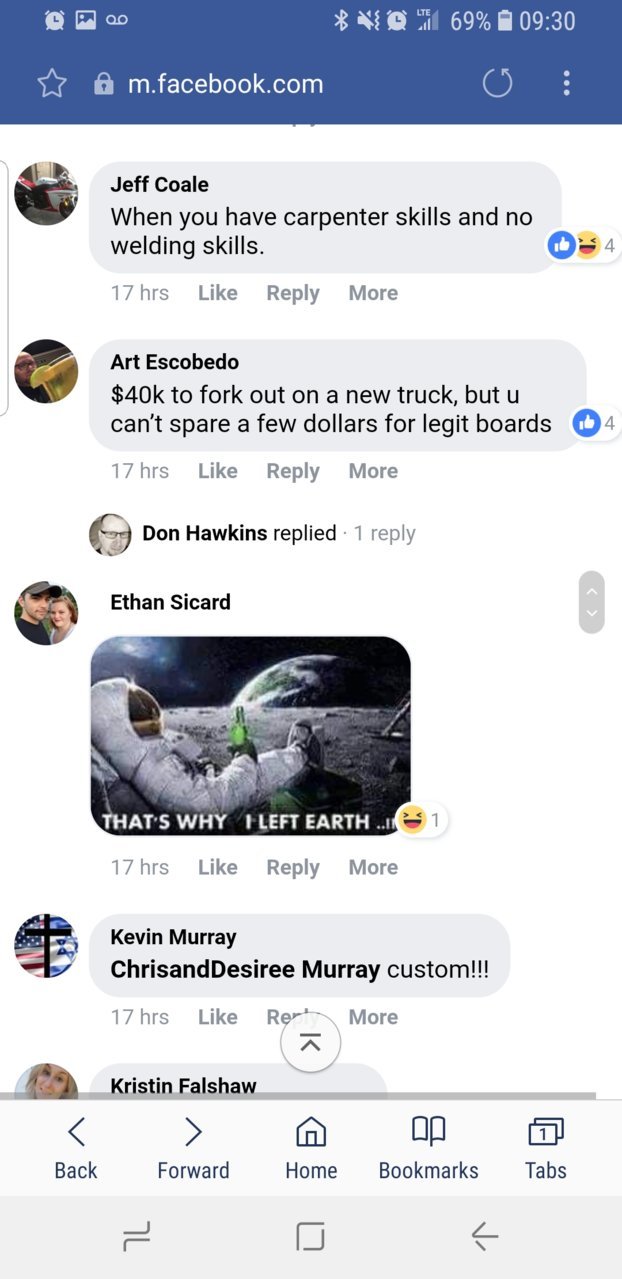Like Ethan Sicard's comment
Image resolution: width=622 pixels, height=1279 pixels.
[217, 867]
